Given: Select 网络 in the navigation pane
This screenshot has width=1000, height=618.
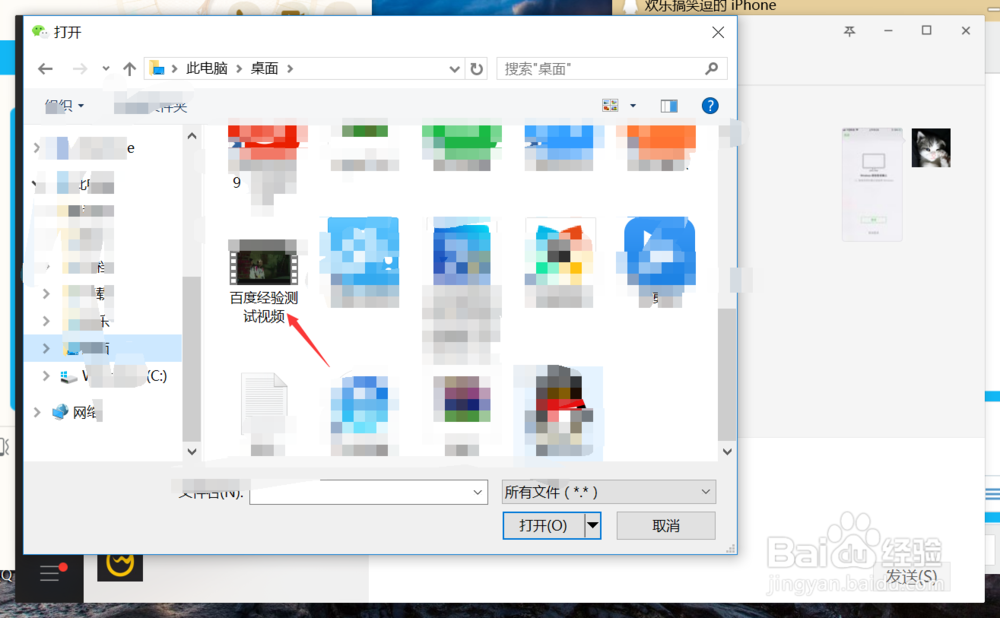Looking at the screenshot, I should pos(77,413).
